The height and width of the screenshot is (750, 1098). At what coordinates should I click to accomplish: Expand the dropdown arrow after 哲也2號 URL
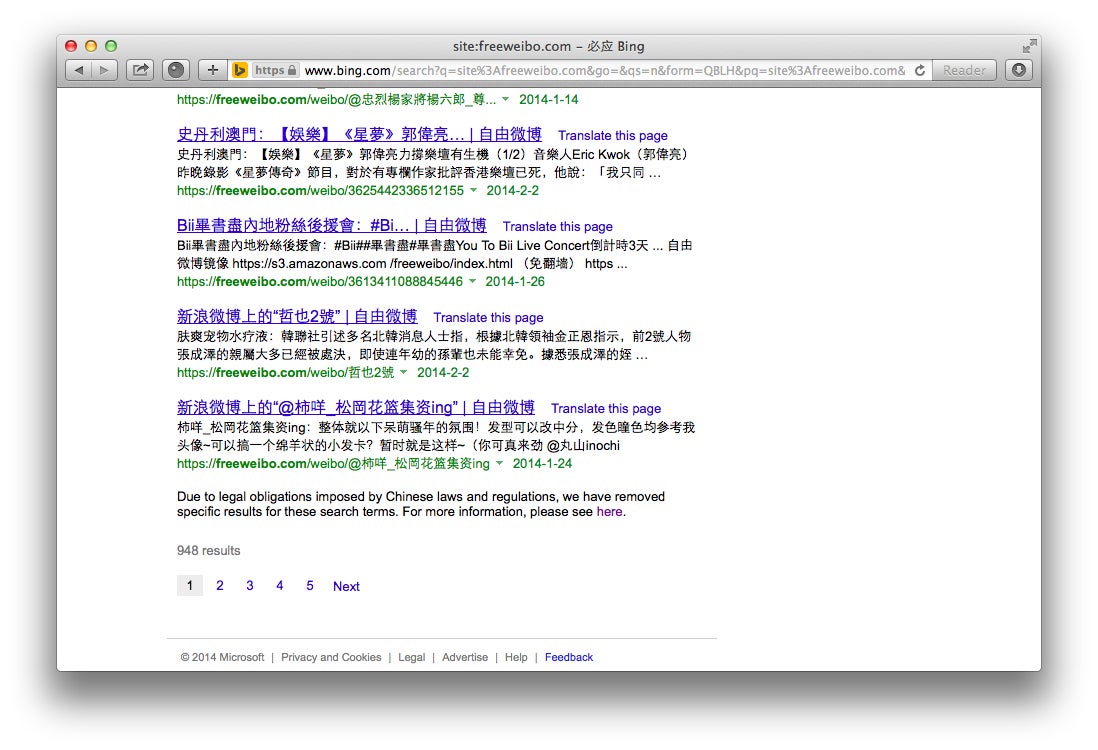[x=403, y=373]
